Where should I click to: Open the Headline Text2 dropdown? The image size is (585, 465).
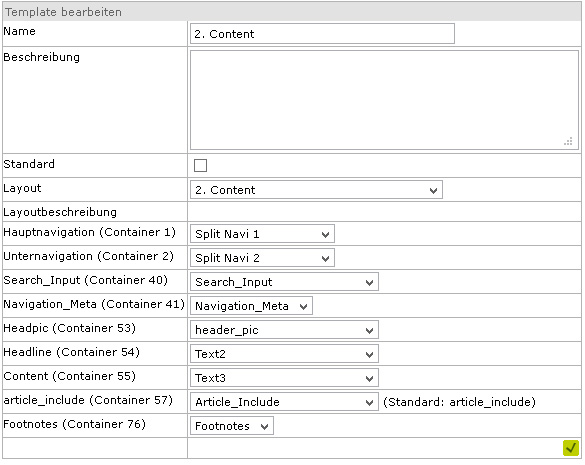[284, 354]
